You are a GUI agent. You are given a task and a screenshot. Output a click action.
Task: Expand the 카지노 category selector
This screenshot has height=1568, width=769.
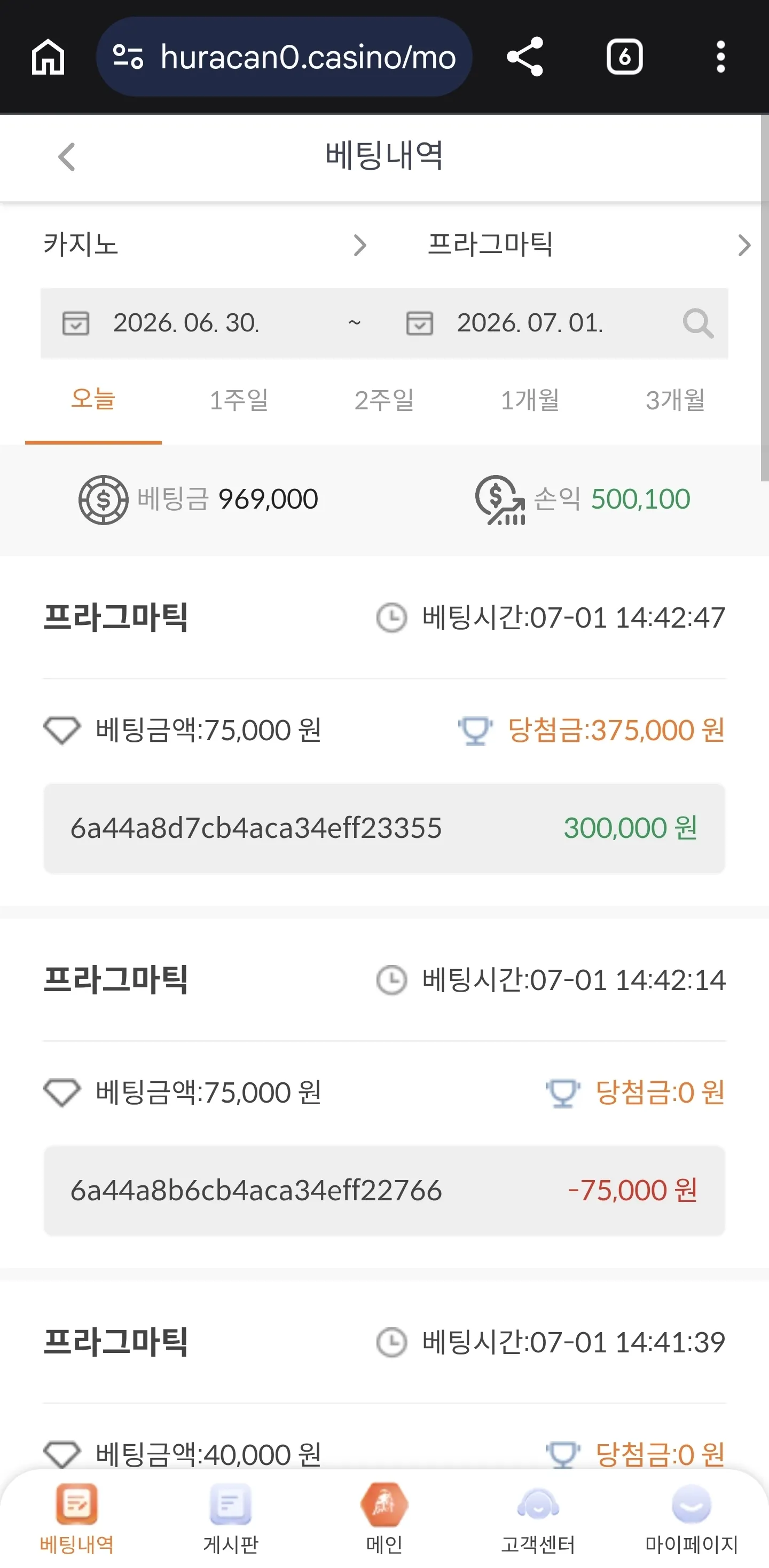pos(205,244)
